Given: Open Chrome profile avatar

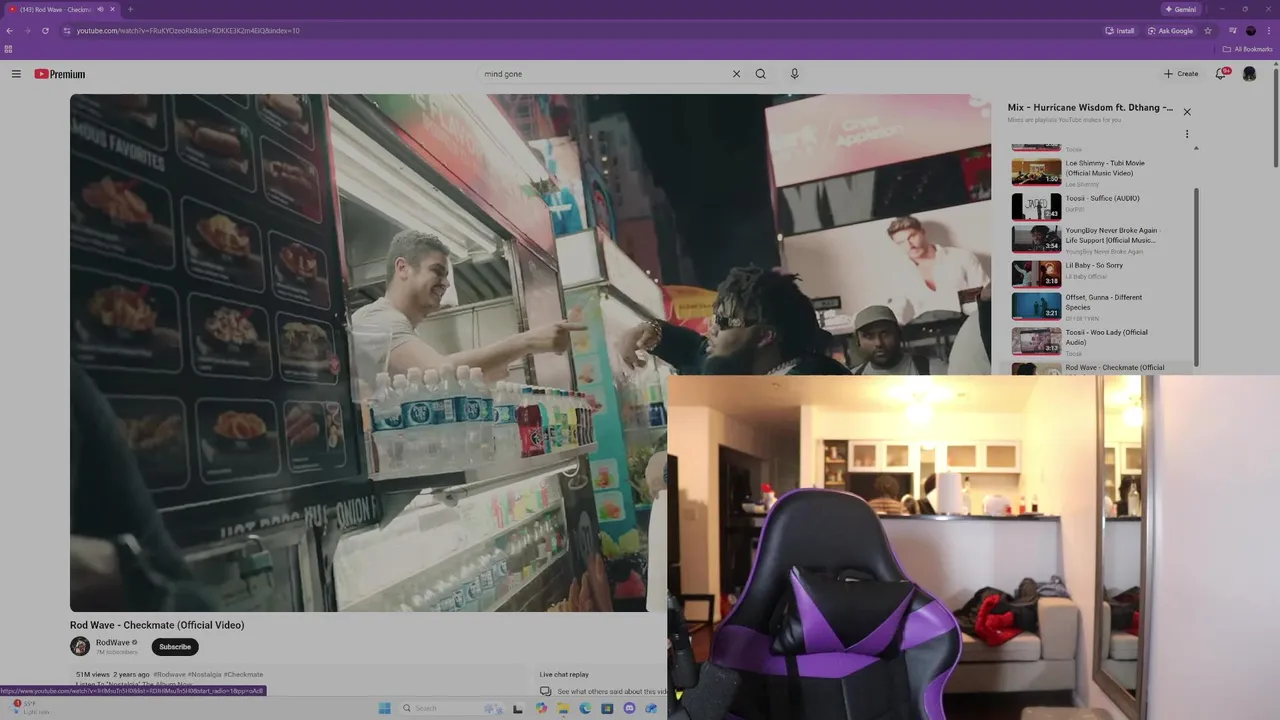Looking at the screenshot, I should tap(1251, 31).
